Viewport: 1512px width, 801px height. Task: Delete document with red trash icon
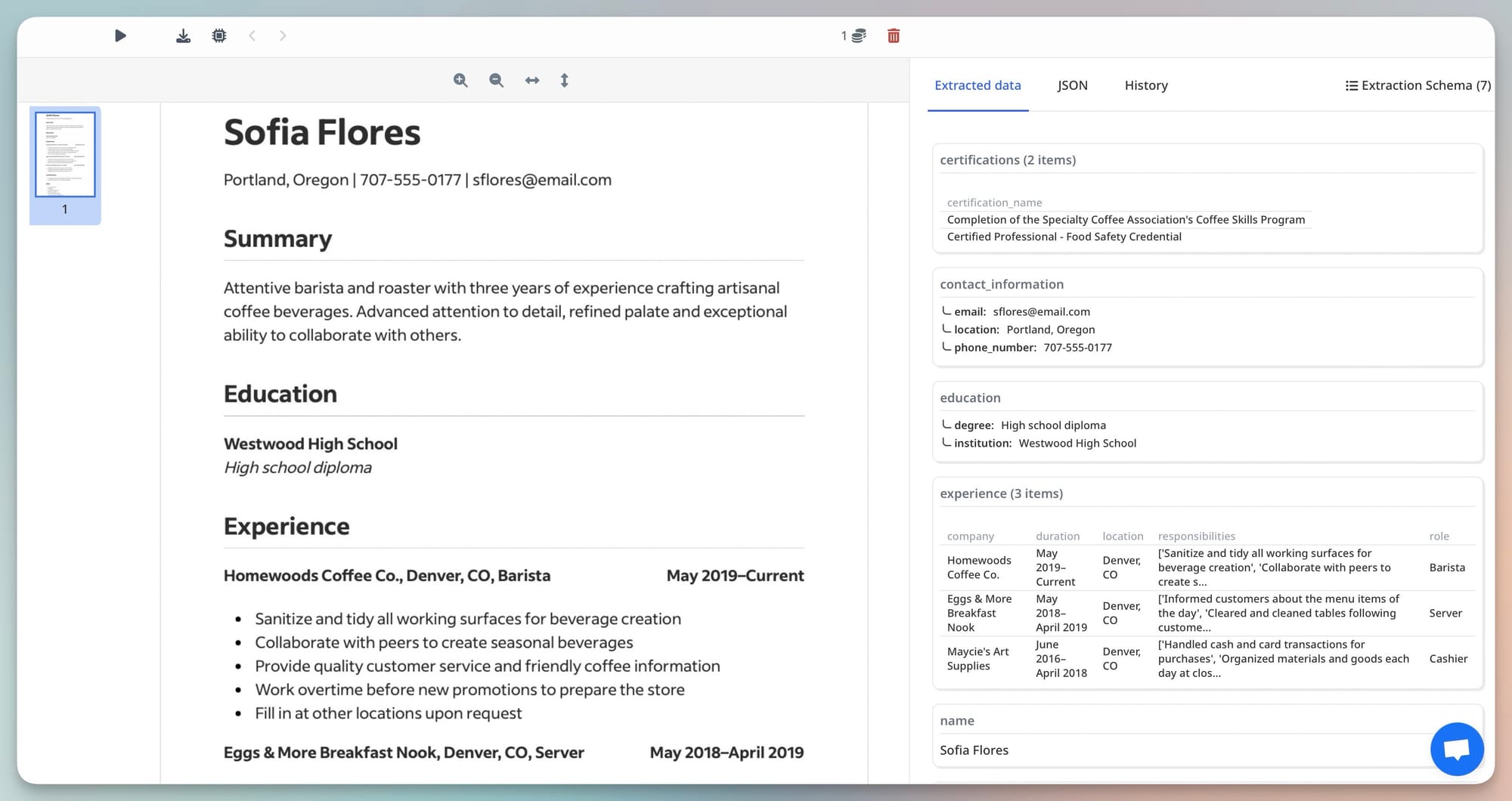click(894, 36)
